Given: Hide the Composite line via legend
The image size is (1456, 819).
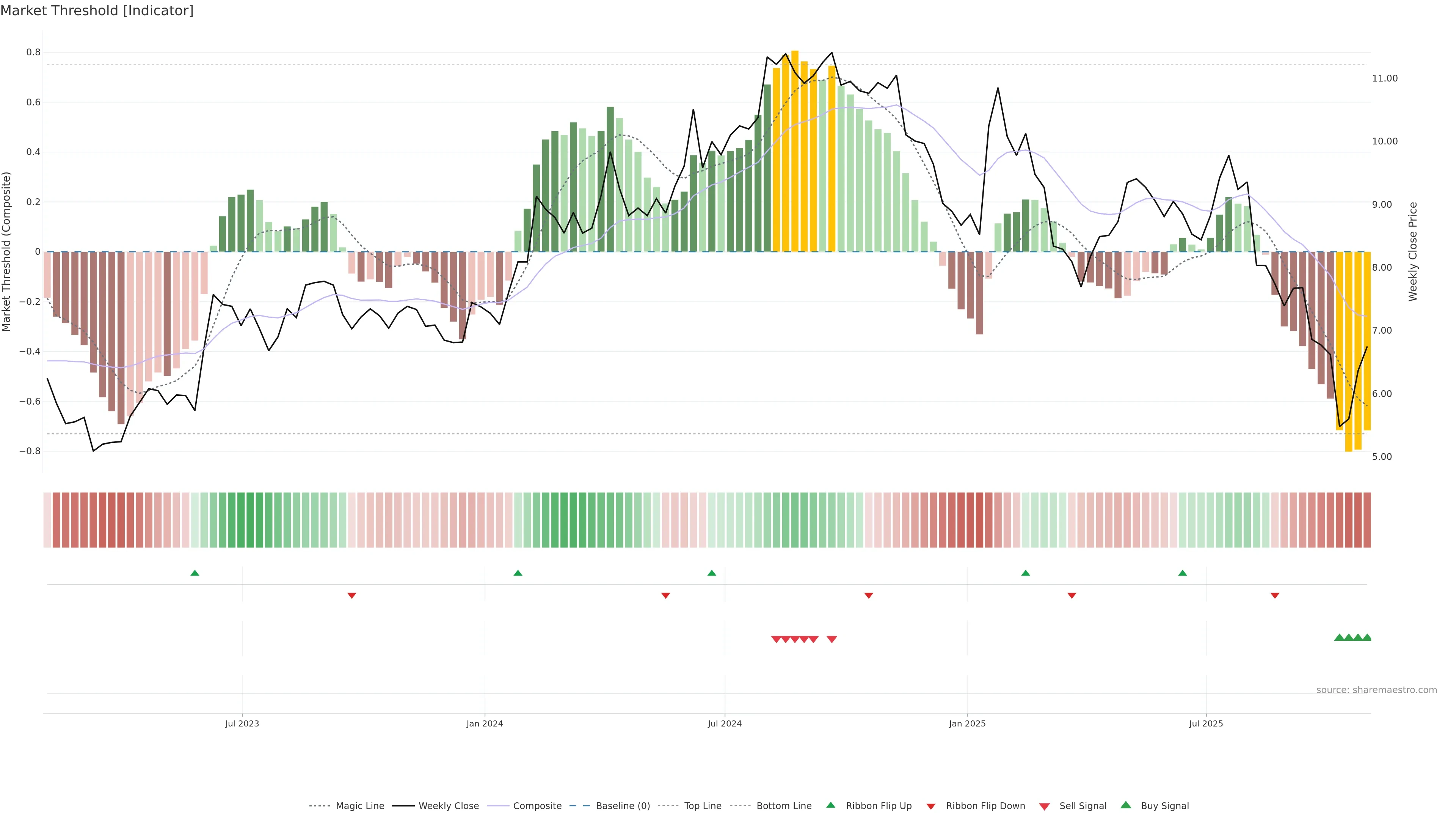Looking at the screenshot, I should (x=537, y=806).
